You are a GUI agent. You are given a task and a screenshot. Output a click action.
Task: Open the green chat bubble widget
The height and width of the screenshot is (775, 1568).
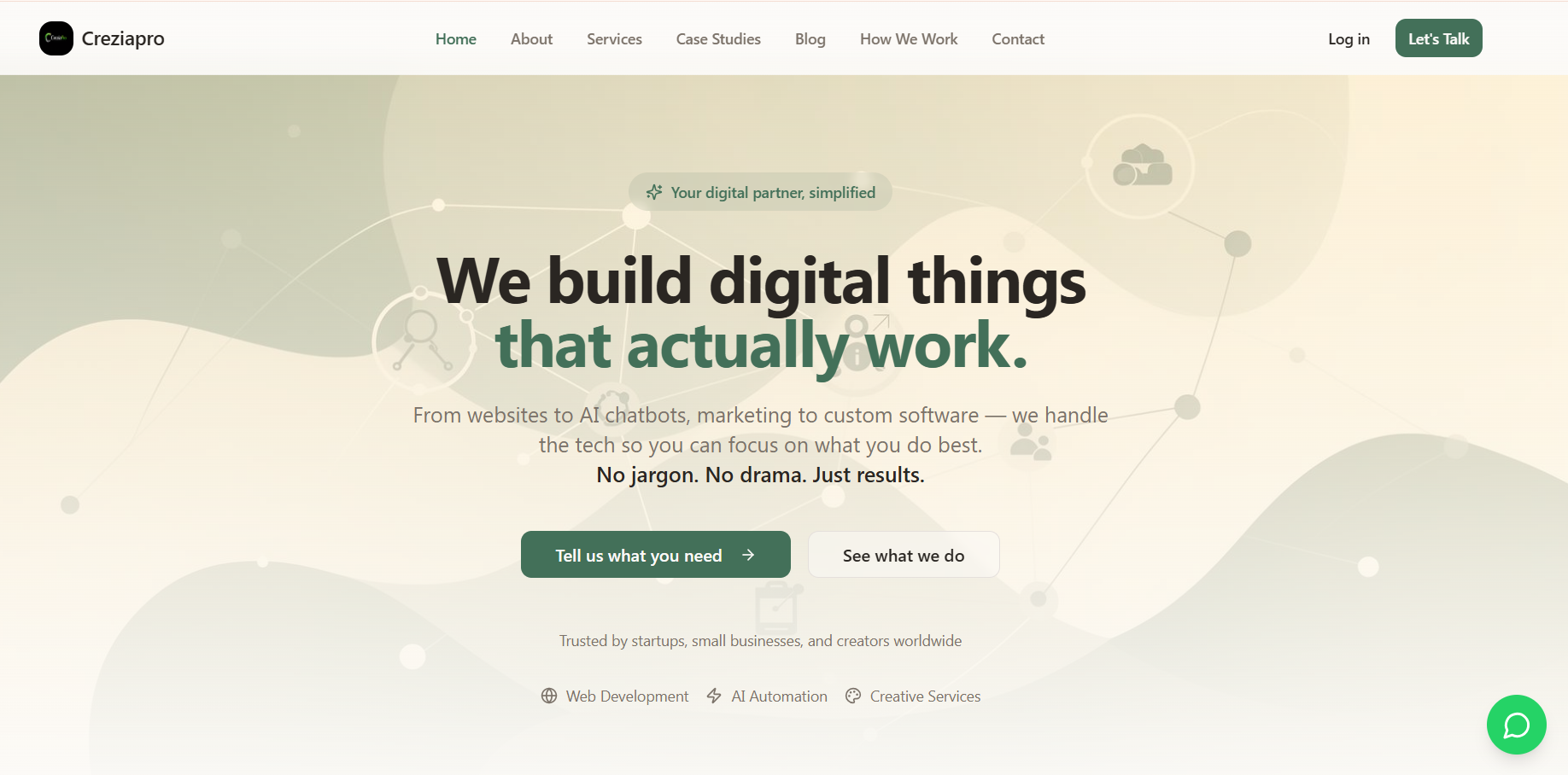[x=1516, y=725]
